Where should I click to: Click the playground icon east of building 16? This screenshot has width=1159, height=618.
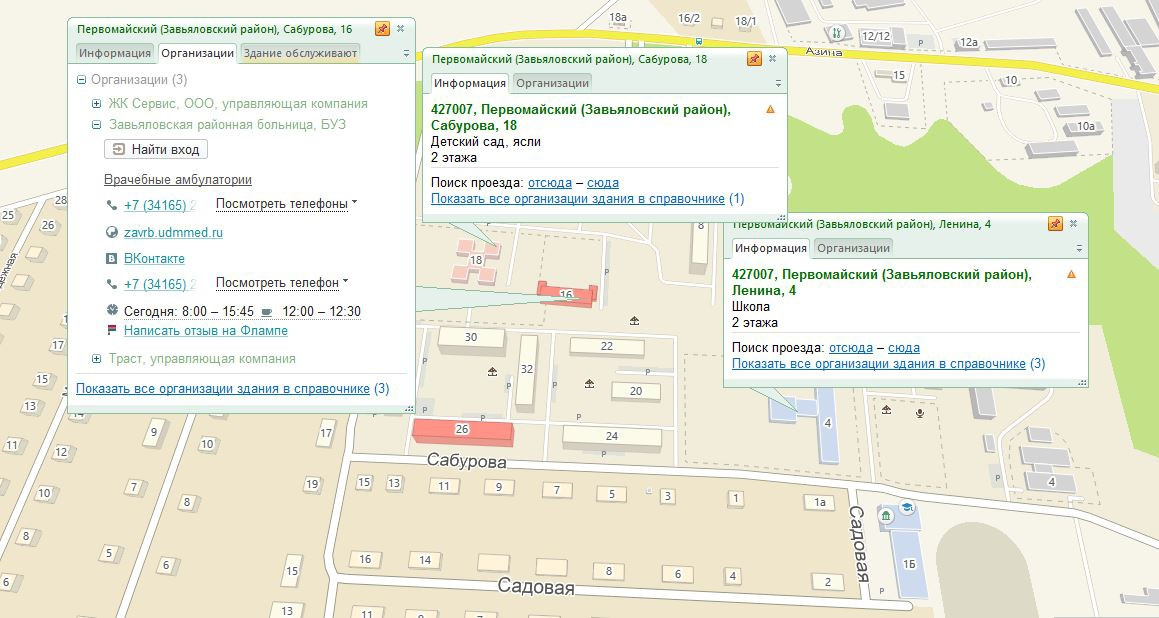click(x=634, y=320)
